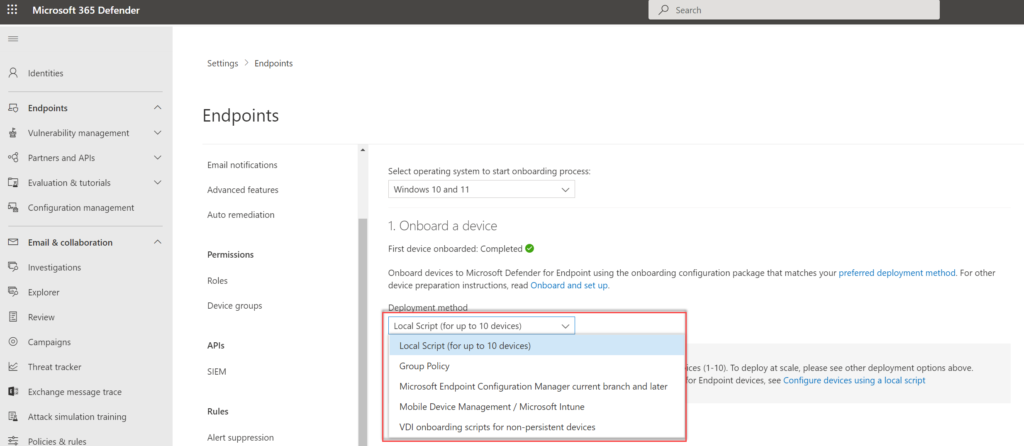The height and width of the screenshot is (446, 1024).
Task: Click the Vulnerability management icon
Action: click(12, 133)
